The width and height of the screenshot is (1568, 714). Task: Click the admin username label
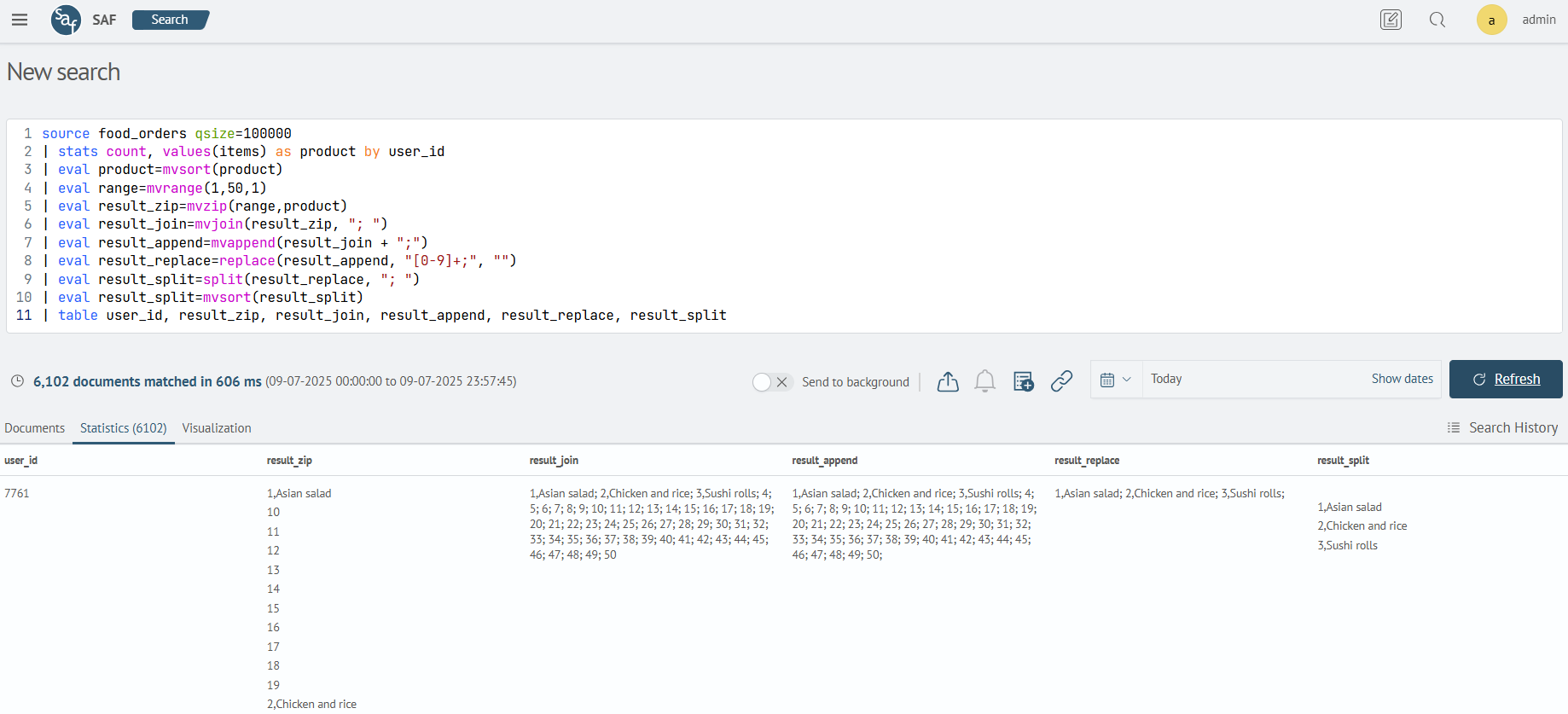point(1539,20)
